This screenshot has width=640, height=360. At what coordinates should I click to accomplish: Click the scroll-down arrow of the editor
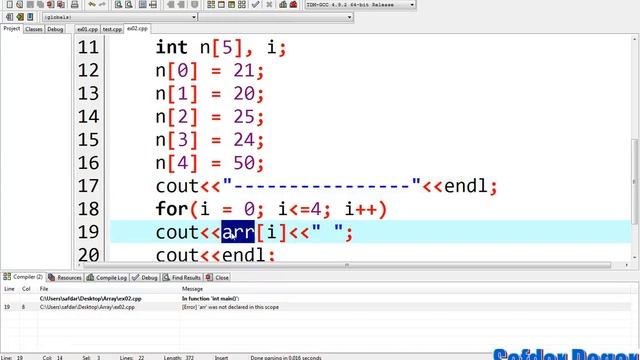tap(635, 258)
